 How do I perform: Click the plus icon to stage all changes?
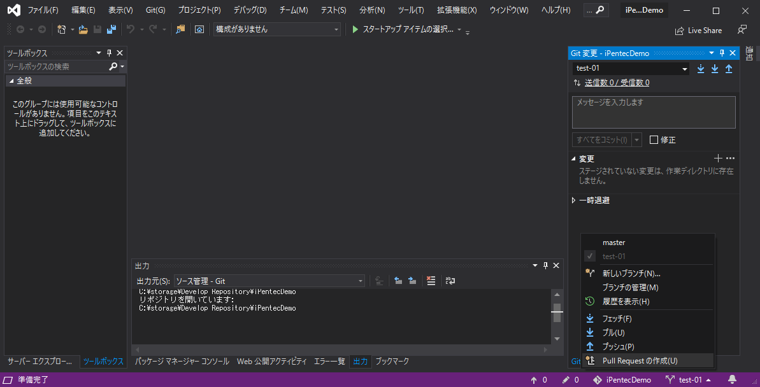click(718, 158)
